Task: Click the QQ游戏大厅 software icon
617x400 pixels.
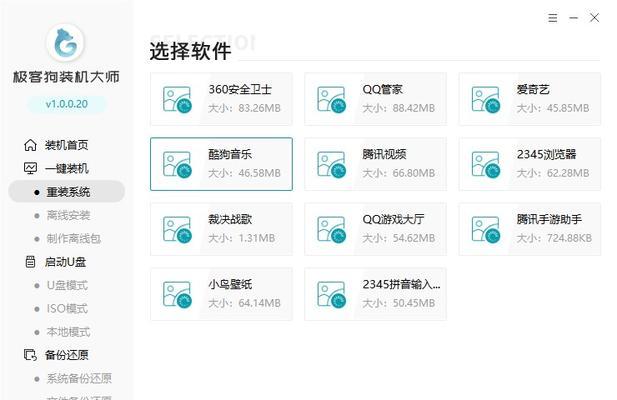Action: 331,229
